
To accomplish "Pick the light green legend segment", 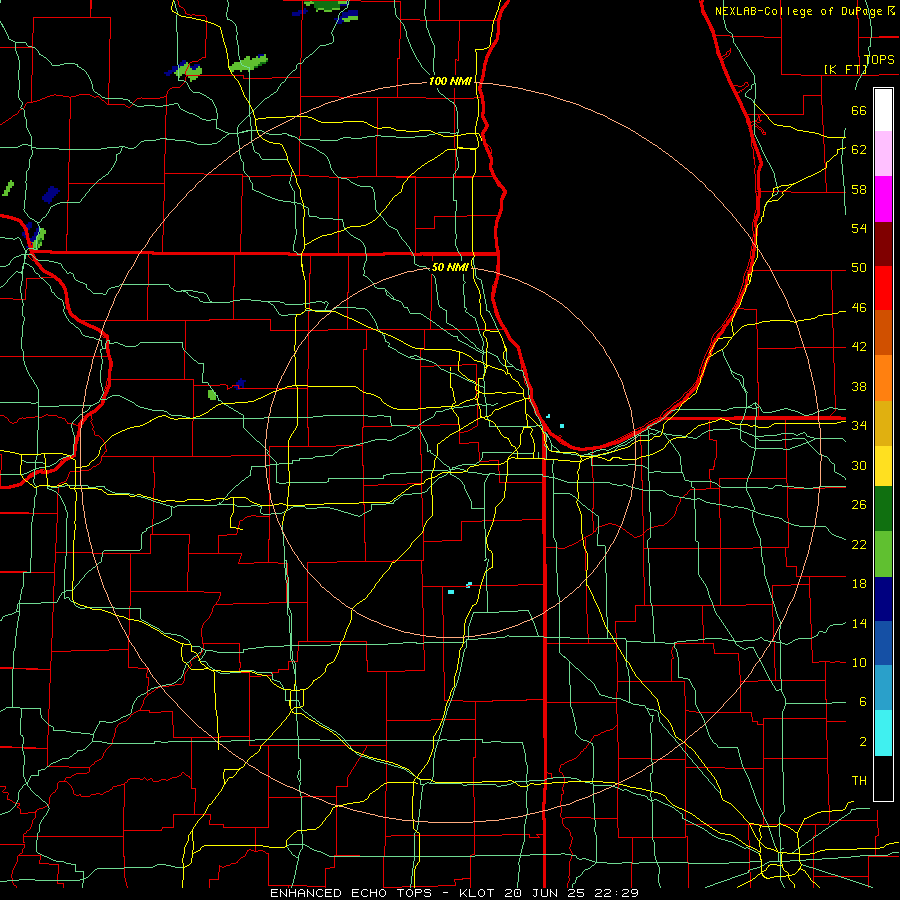I will click(x=883, y=554).
